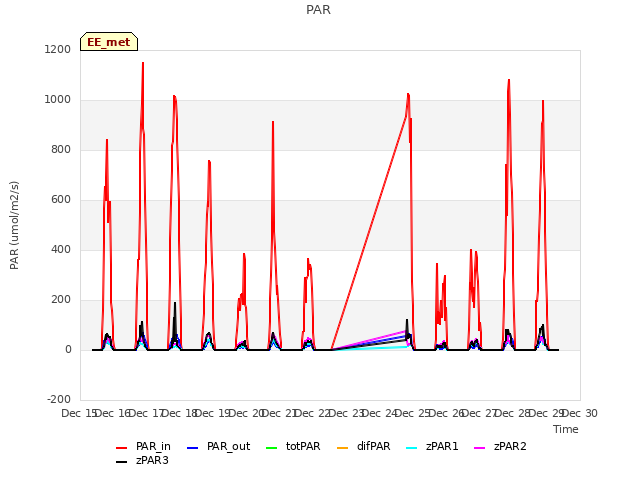Click the Dec 15 x-axis tick label
The height and width of the screenshot is (480, 640).
click(x=78, y=413)
